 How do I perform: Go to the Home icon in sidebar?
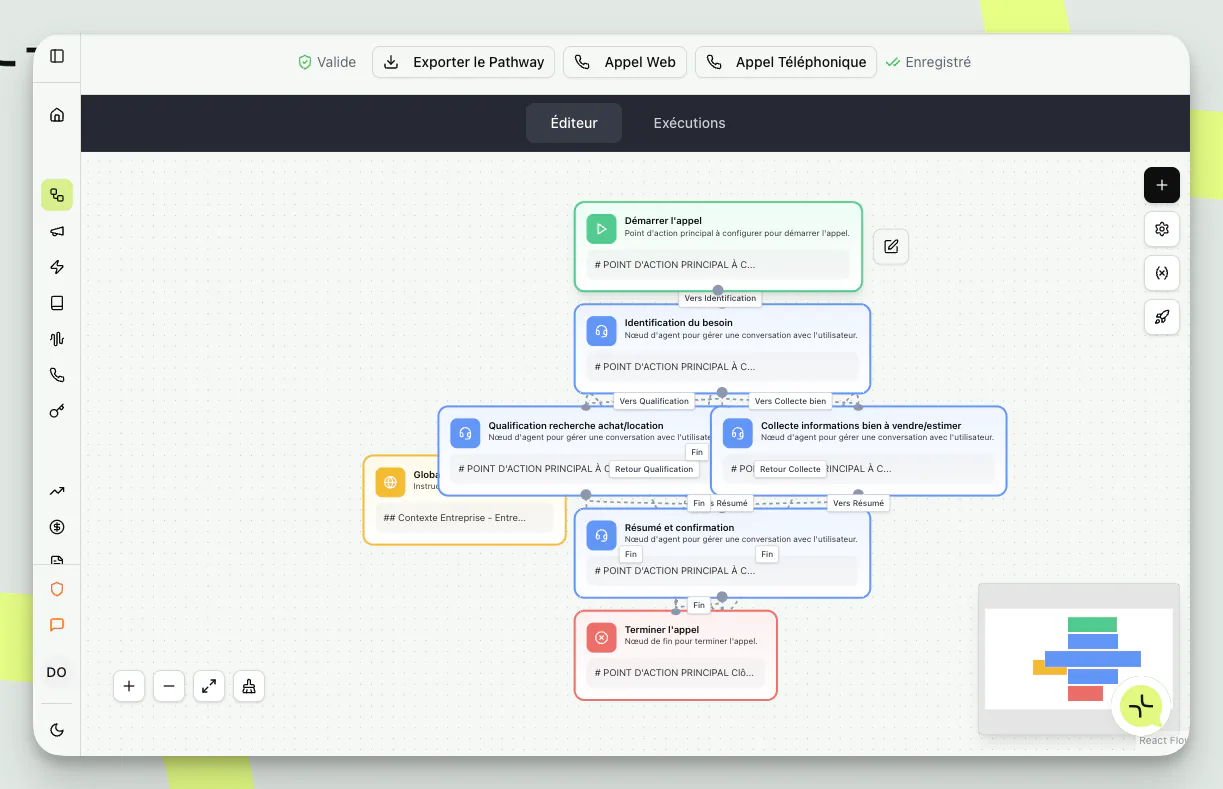57,115
